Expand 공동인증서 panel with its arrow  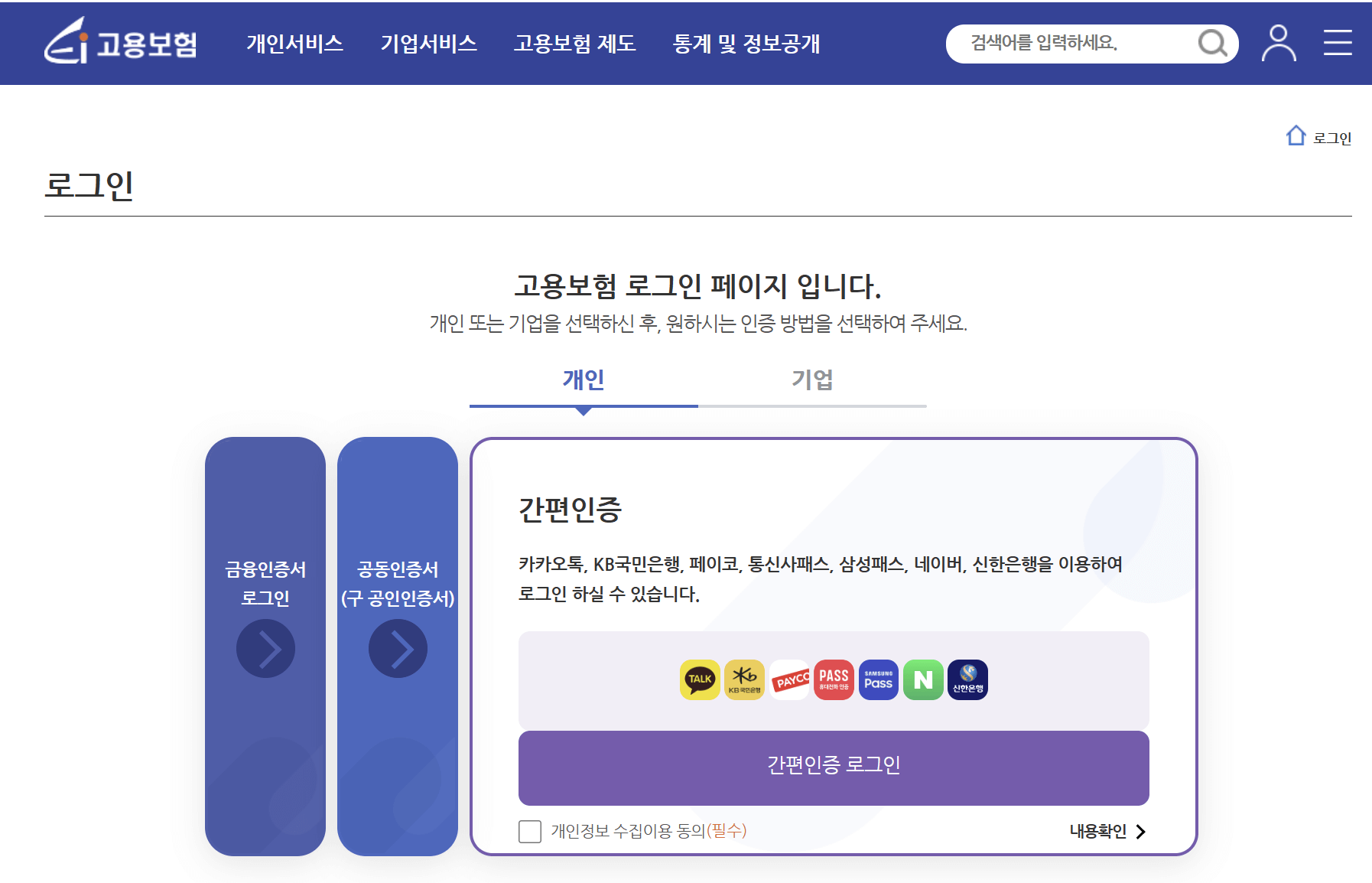[397, 648]
